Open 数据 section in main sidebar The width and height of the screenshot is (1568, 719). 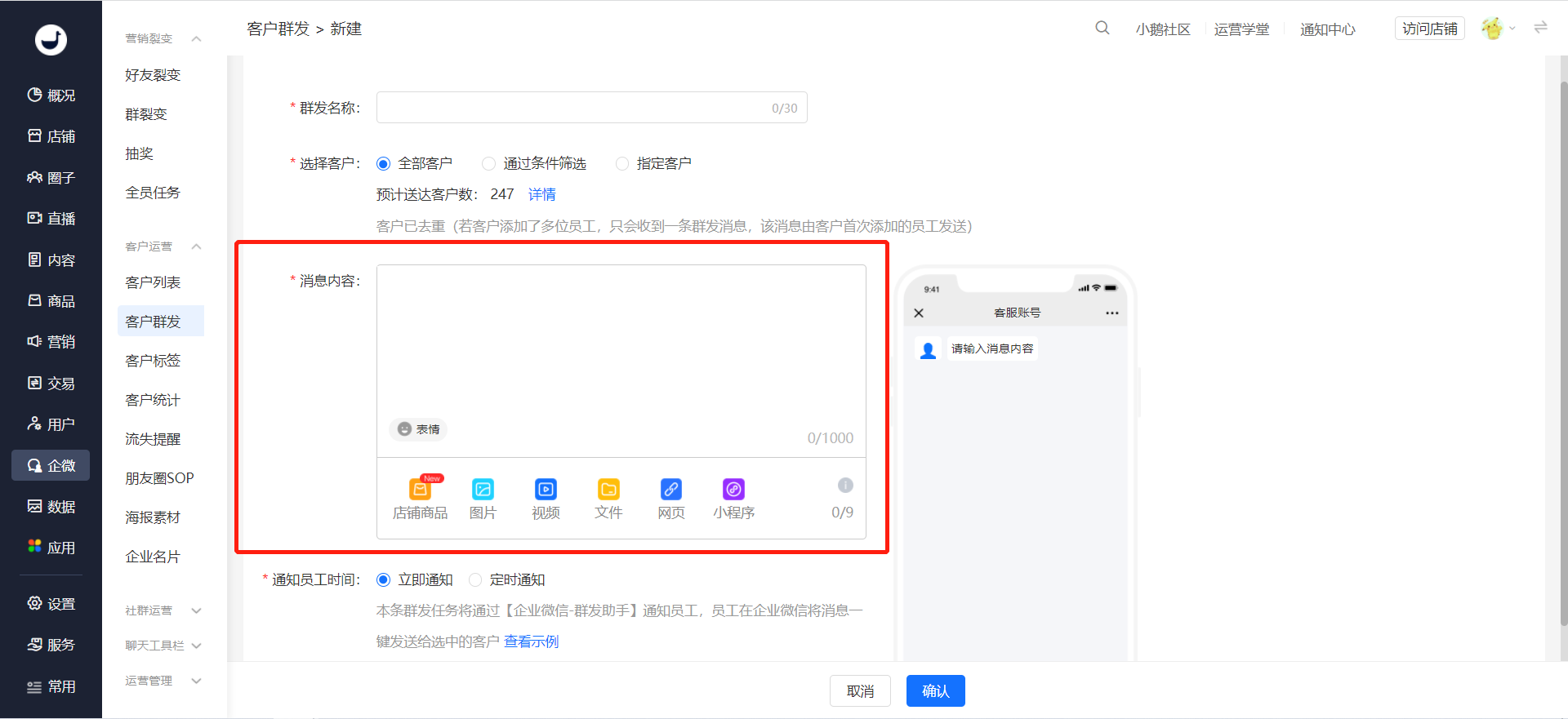51,507
